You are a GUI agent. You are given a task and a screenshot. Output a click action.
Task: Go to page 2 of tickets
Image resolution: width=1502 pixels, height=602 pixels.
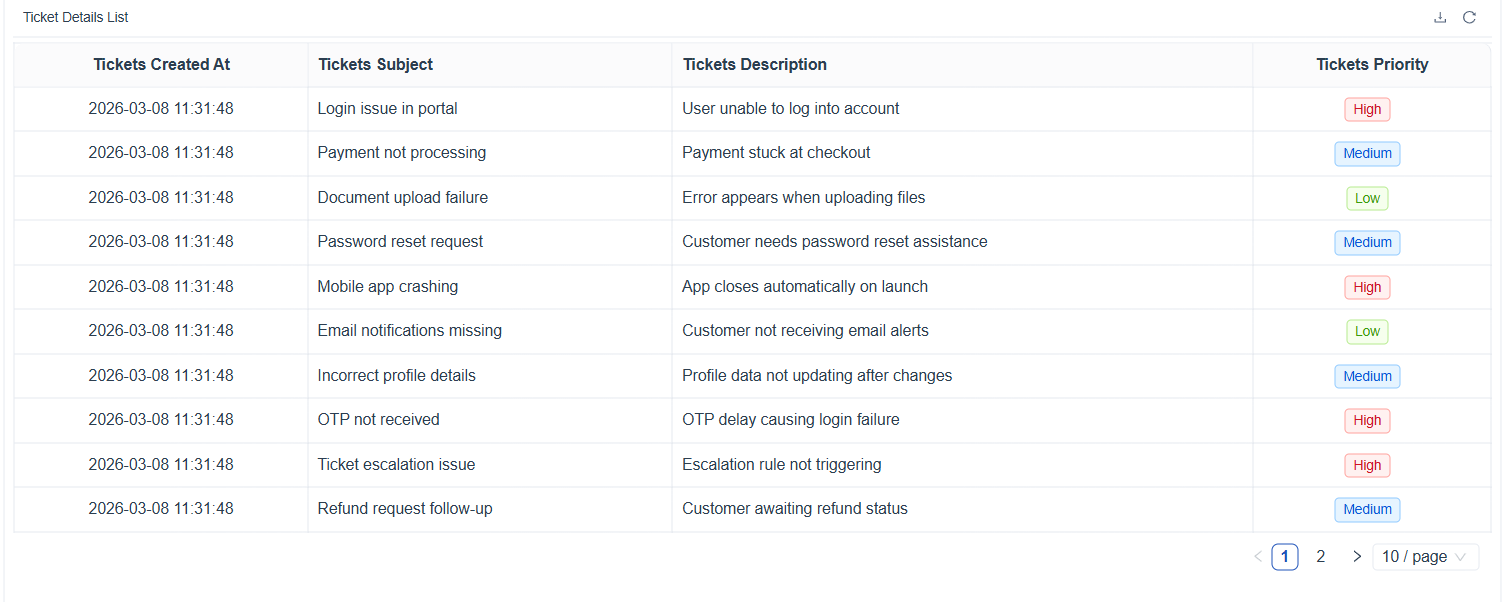[1320, 557]
